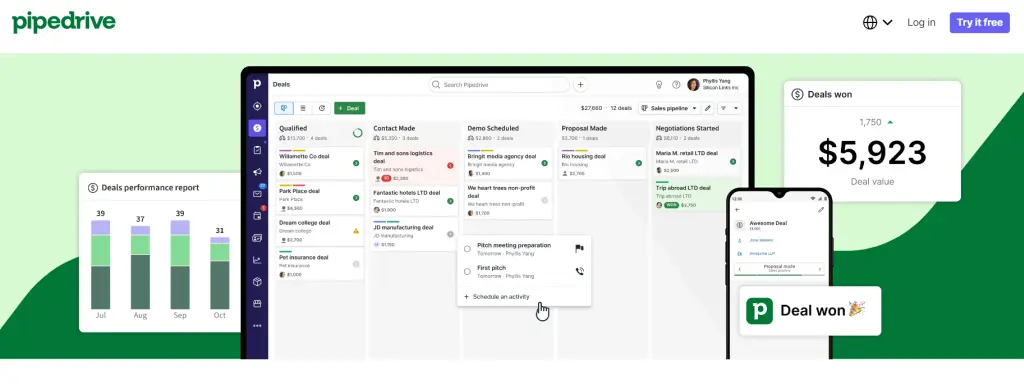Click the green status icon on Rio housing deal
Image resolution: width=1024 pixels, height=384 pixels.
pos(639,163)
